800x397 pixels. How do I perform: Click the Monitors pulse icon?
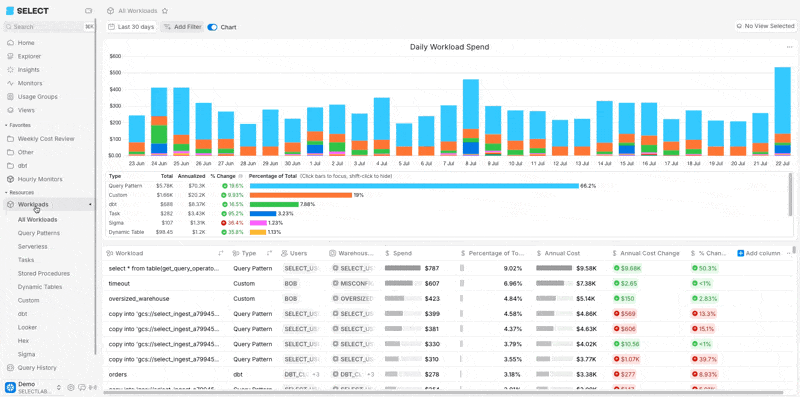point(10,83)
